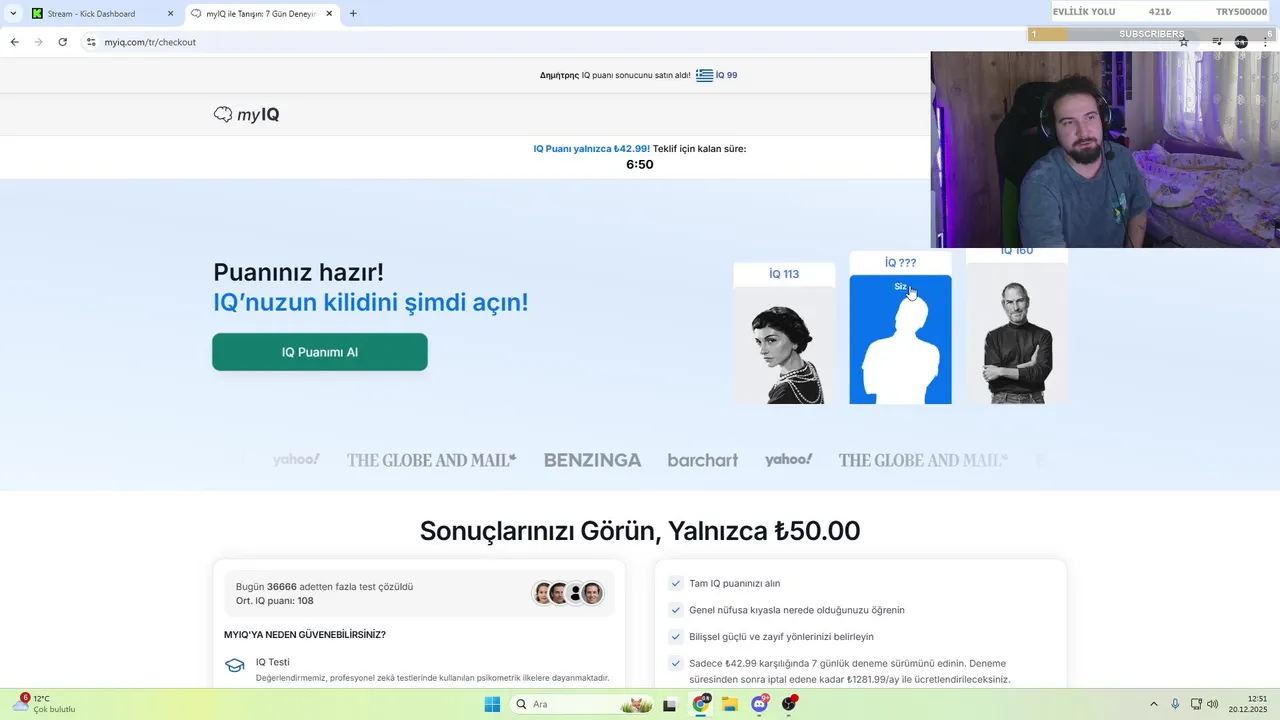Click the 'Sonuçlarınızı Görün, Yalnızca ₺50.00' heading
This screenshot has width=1280, height=720.
tap(640, 531)
